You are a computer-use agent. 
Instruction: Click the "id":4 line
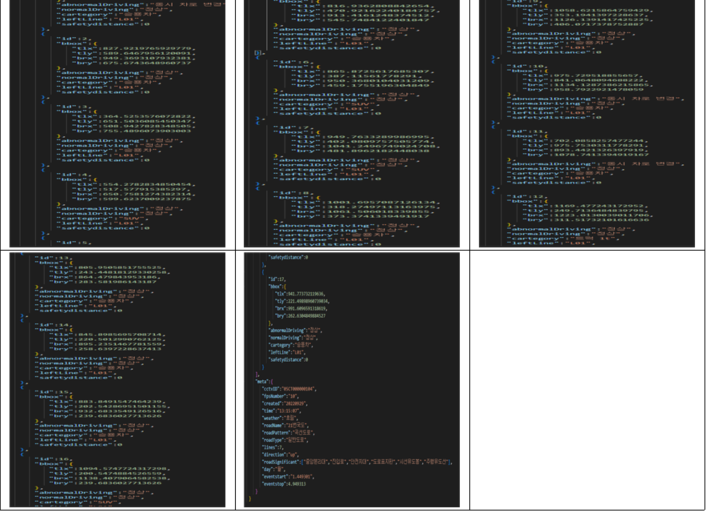coord(74,175)
